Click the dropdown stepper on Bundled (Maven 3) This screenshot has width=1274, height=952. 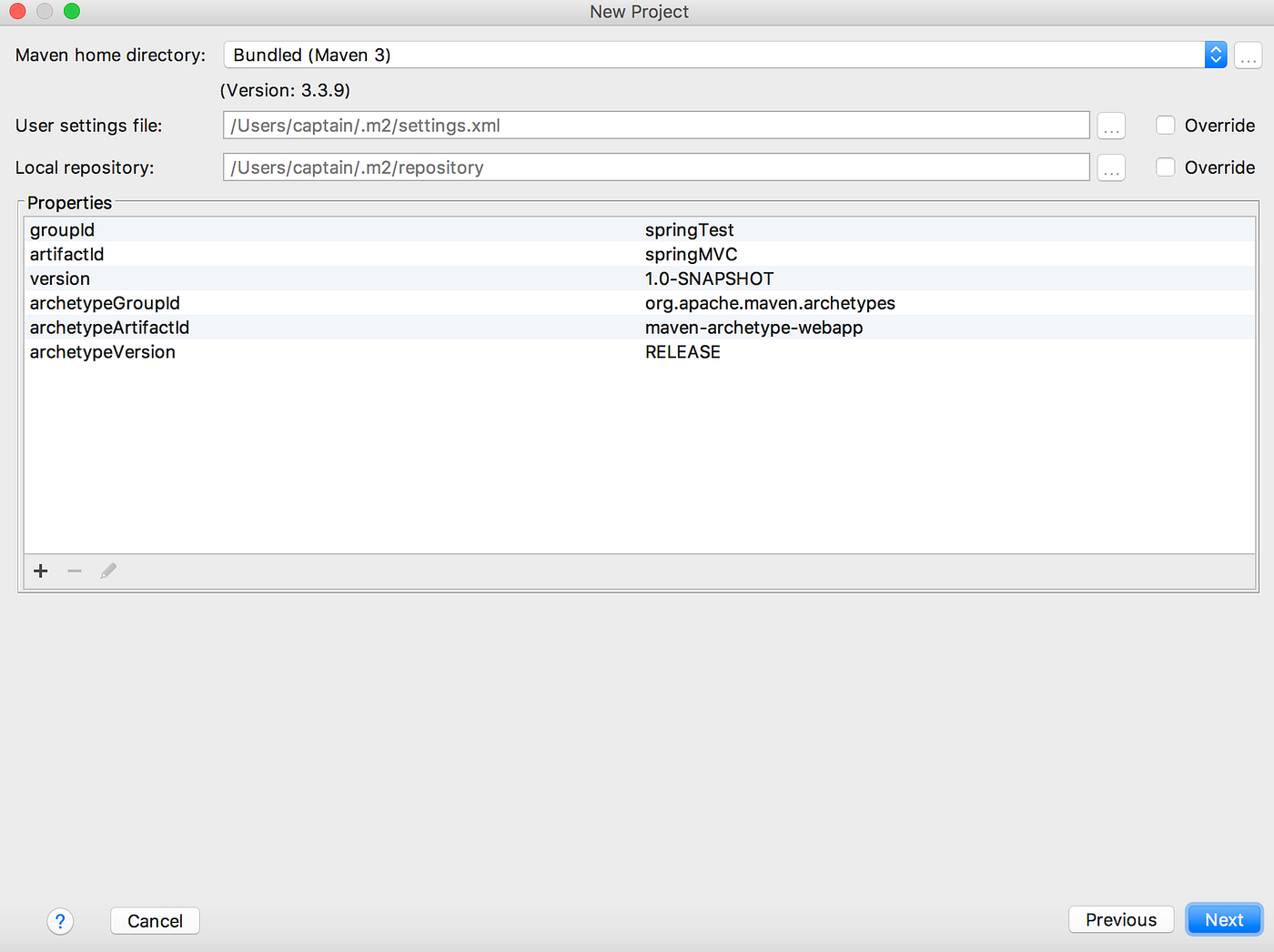(1216, 55)
